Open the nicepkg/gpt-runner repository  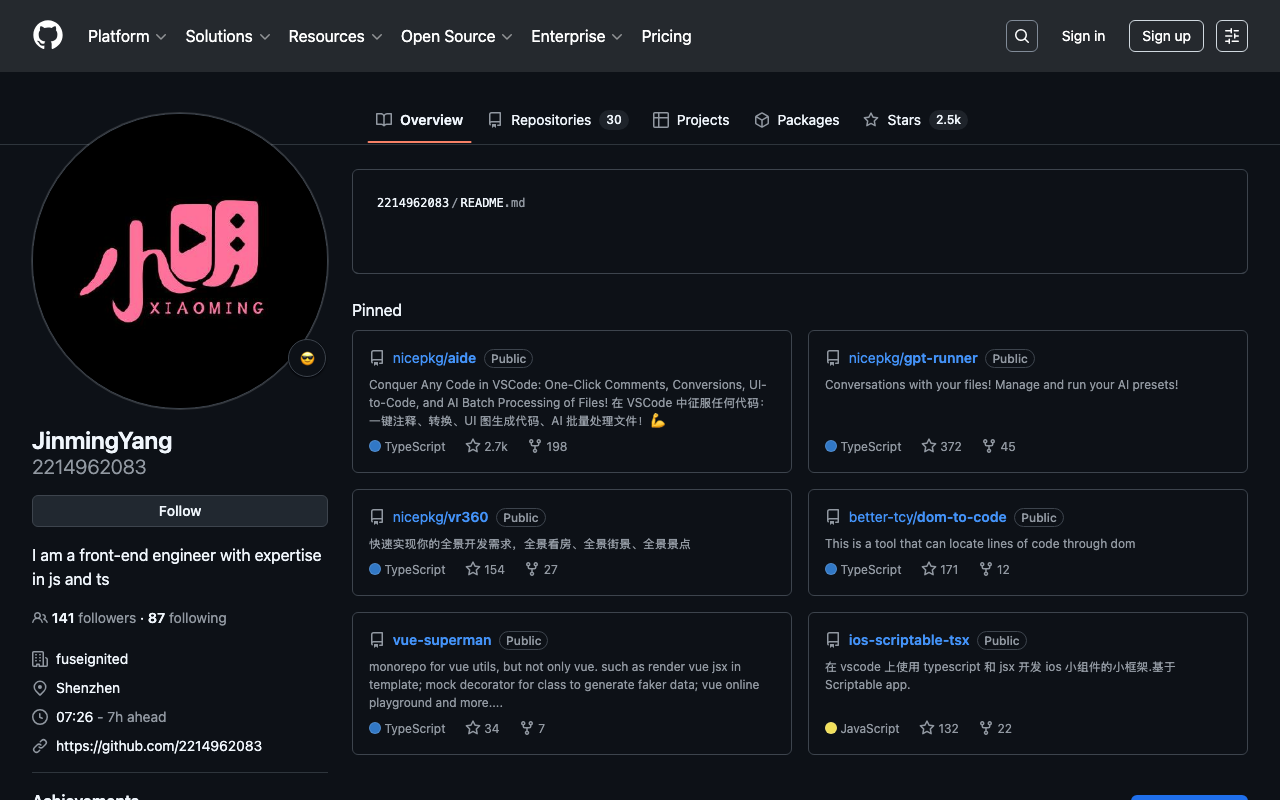(x=913, y=358)
